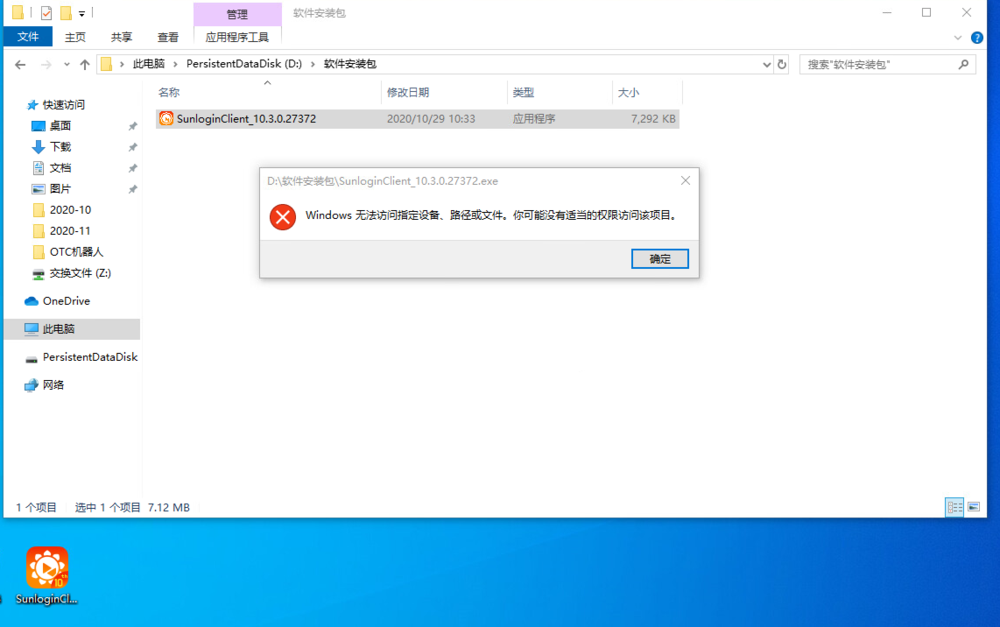Viewport: 1000px width, 627px height.
Task: Select PersistentDataDisk in navigation pane
Action: (90, 357)
